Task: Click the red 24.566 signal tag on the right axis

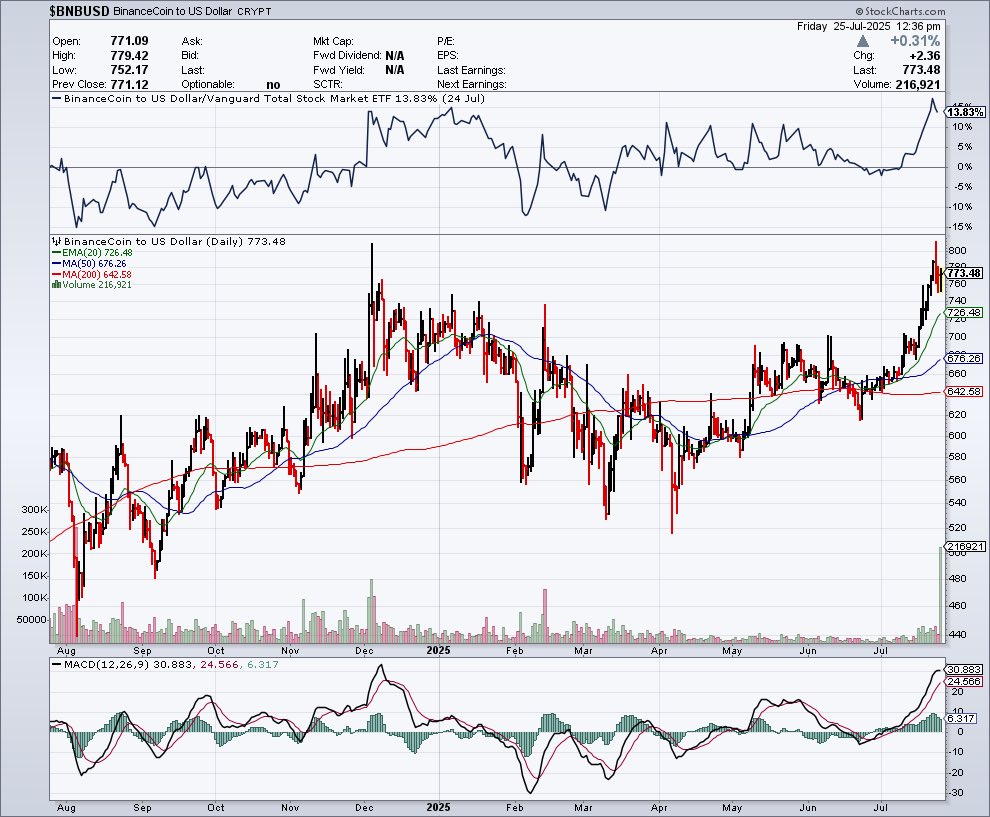Action: pos(964,681)
